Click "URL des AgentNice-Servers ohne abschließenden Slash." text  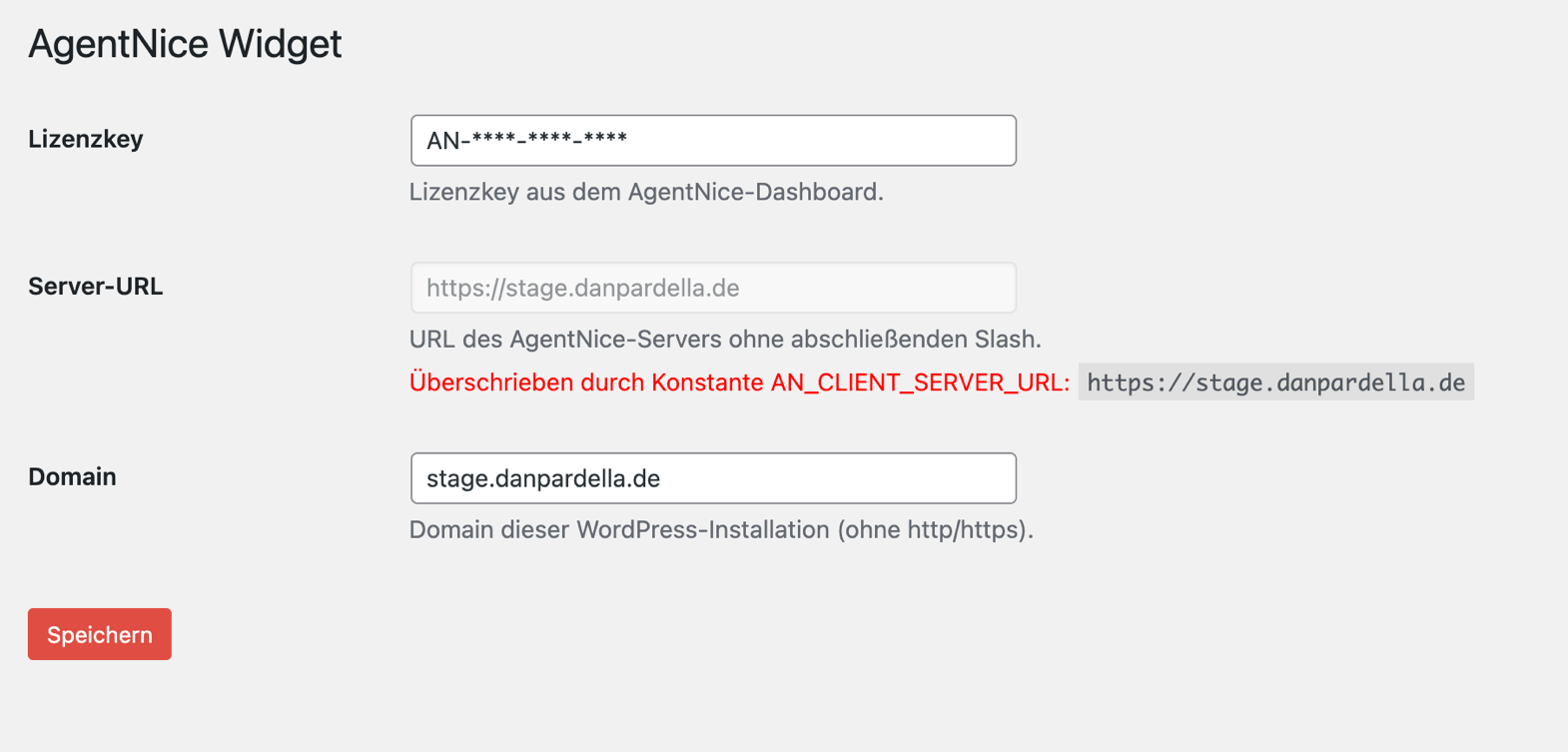(725, 340)
